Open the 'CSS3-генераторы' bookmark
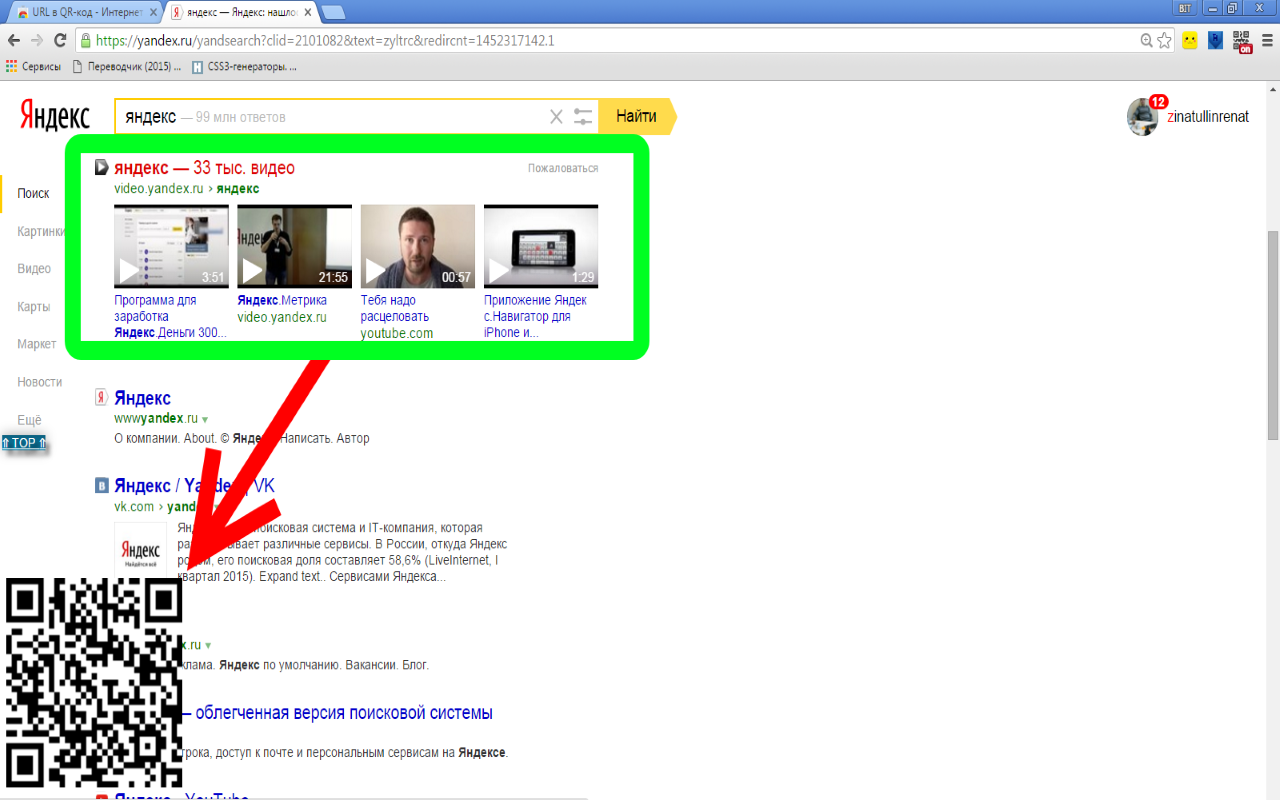Image resolution: width=1280 pixels, height=800 pixels. click(x=245, y=67)
